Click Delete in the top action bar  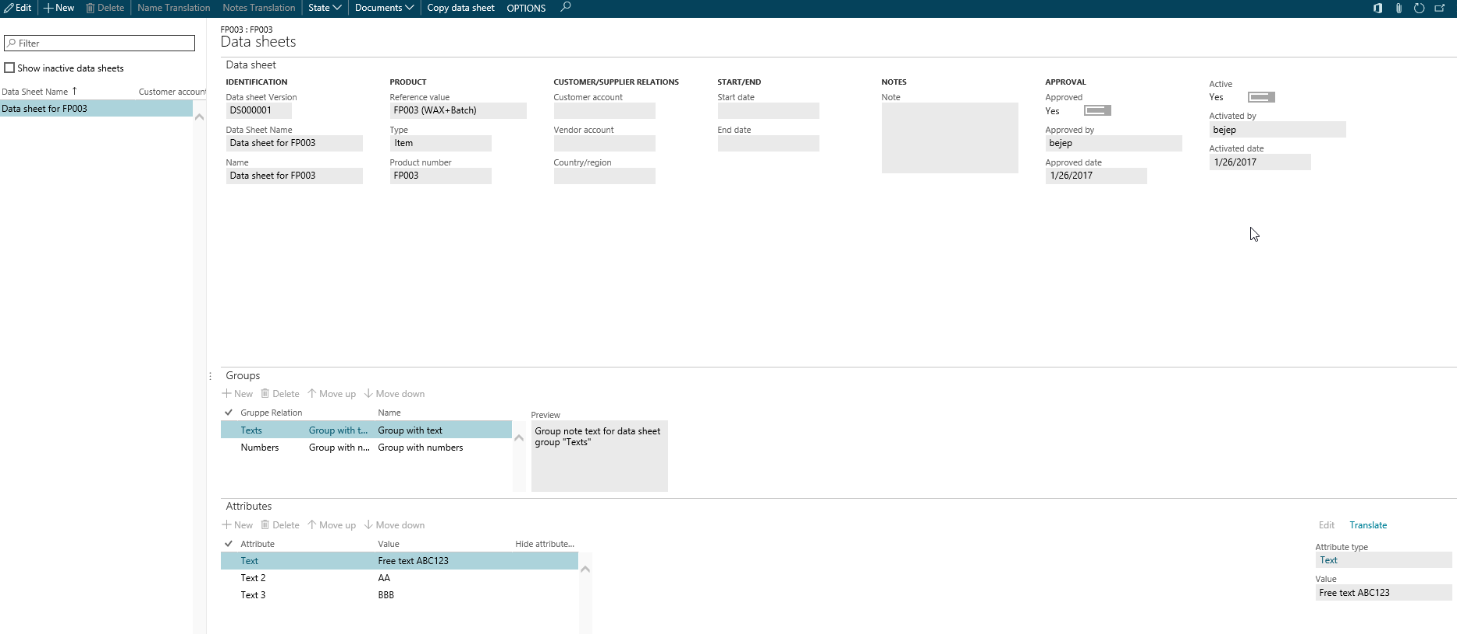105,8
